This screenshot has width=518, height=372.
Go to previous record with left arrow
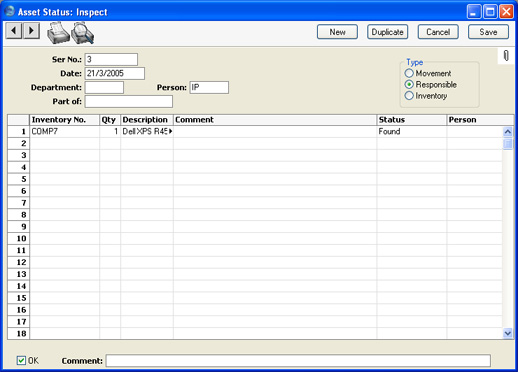tap(14, 31)
